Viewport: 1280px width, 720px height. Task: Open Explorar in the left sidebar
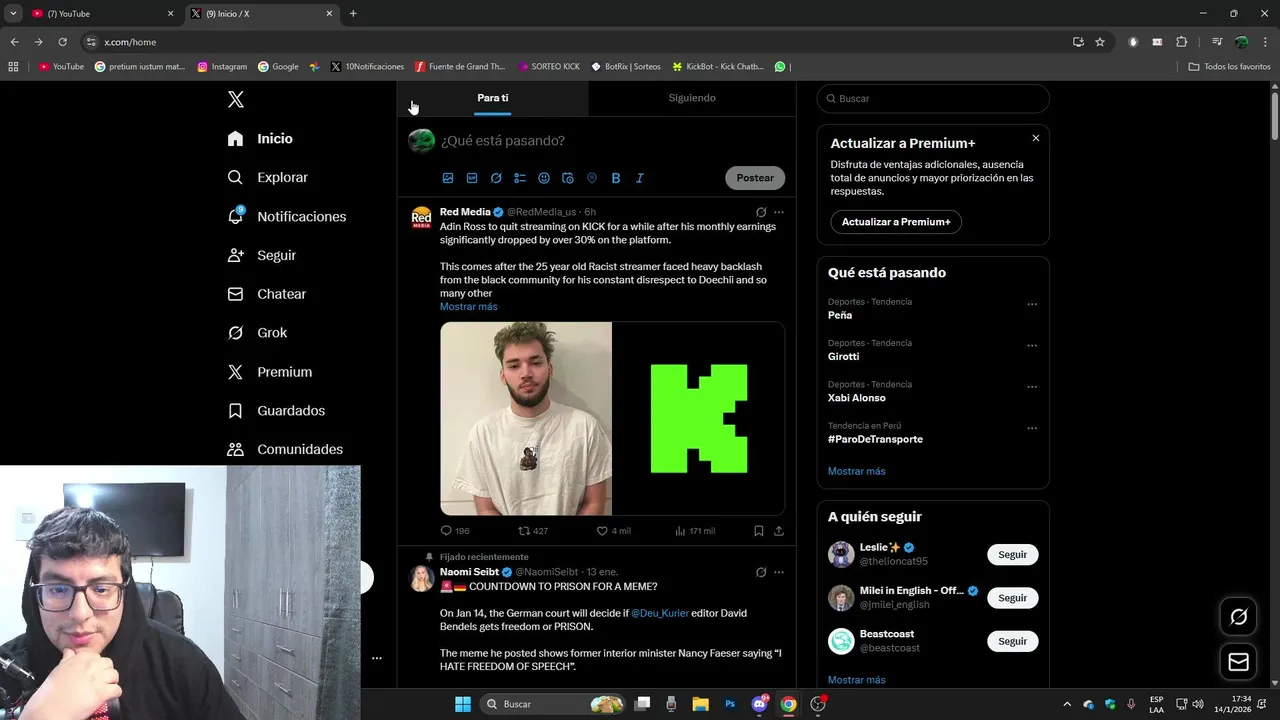267,177
